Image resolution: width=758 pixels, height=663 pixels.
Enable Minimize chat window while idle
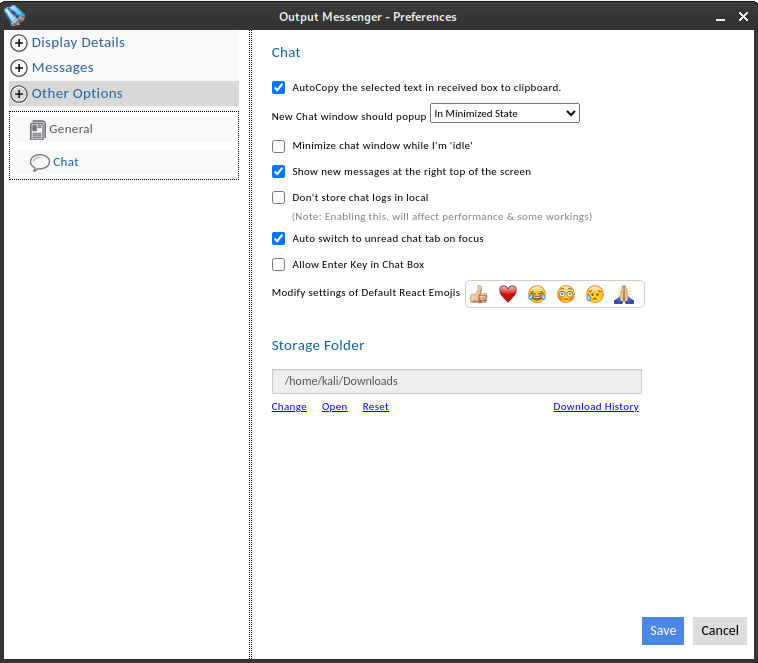pos(278,146)
